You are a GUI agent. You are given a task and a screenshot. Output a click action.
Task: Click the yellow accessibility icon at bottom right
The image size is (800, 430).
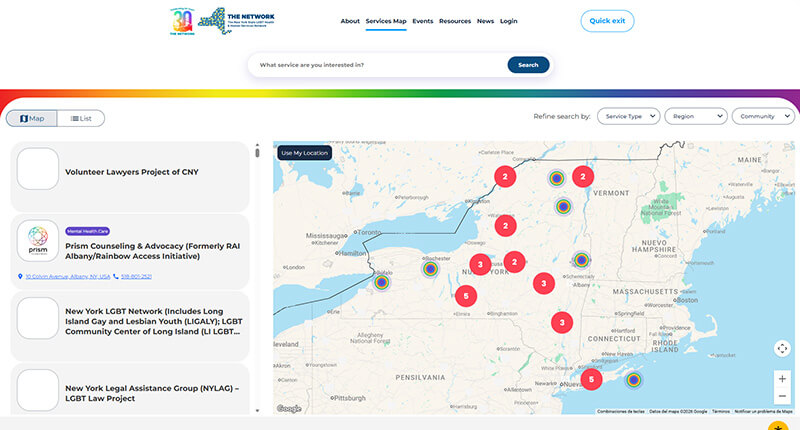[780, 424]
